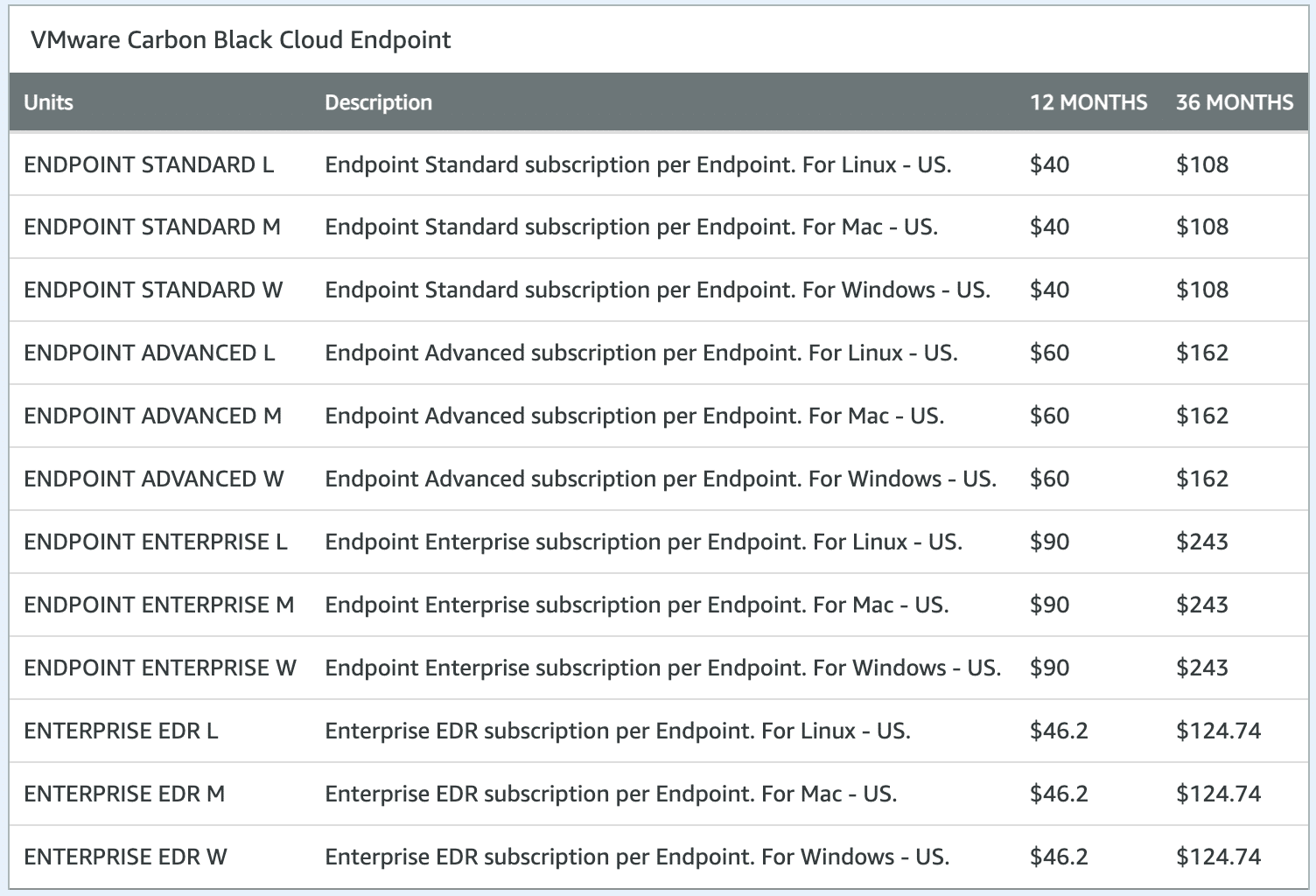The width and height of the screenshot is (1316, 896).
Task: Click the $90 price for ENDPOINT ENTERPRISE L
Action: point(1049,542)
